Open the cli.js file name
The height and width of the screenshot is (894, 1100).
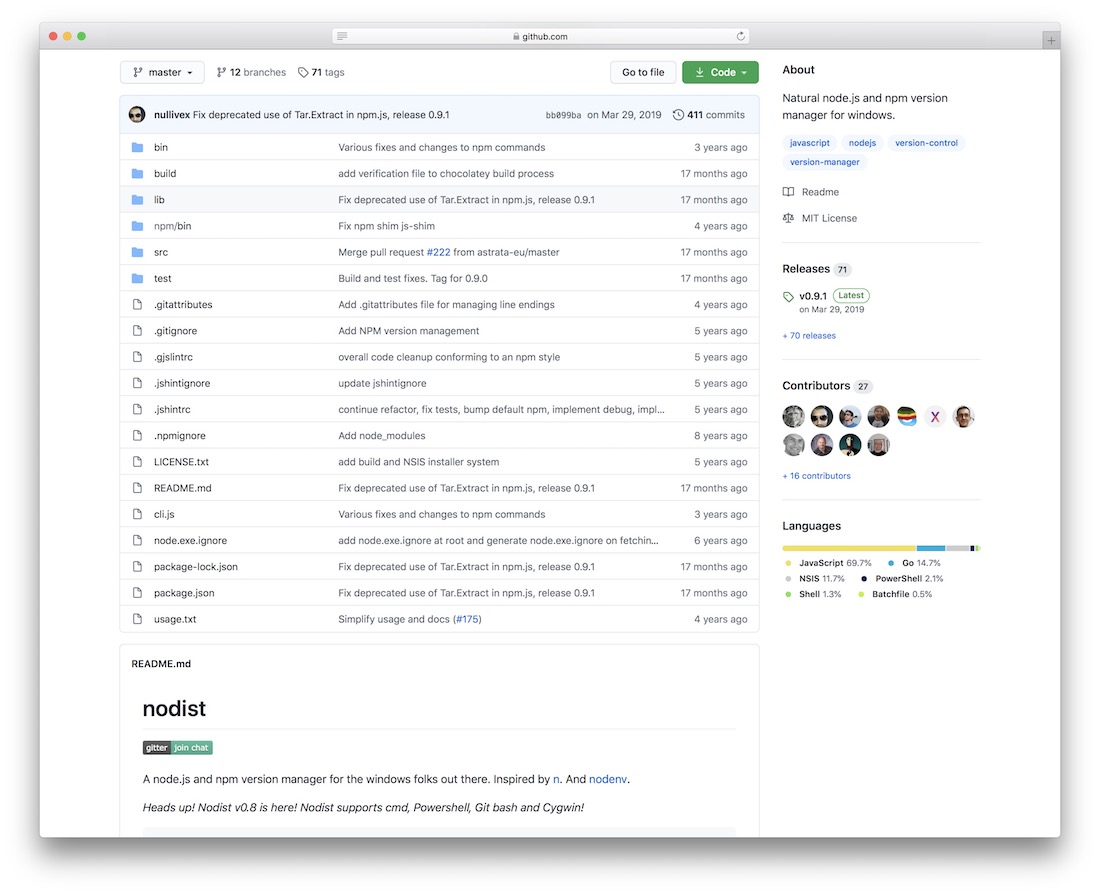click(x=164, y=514)
